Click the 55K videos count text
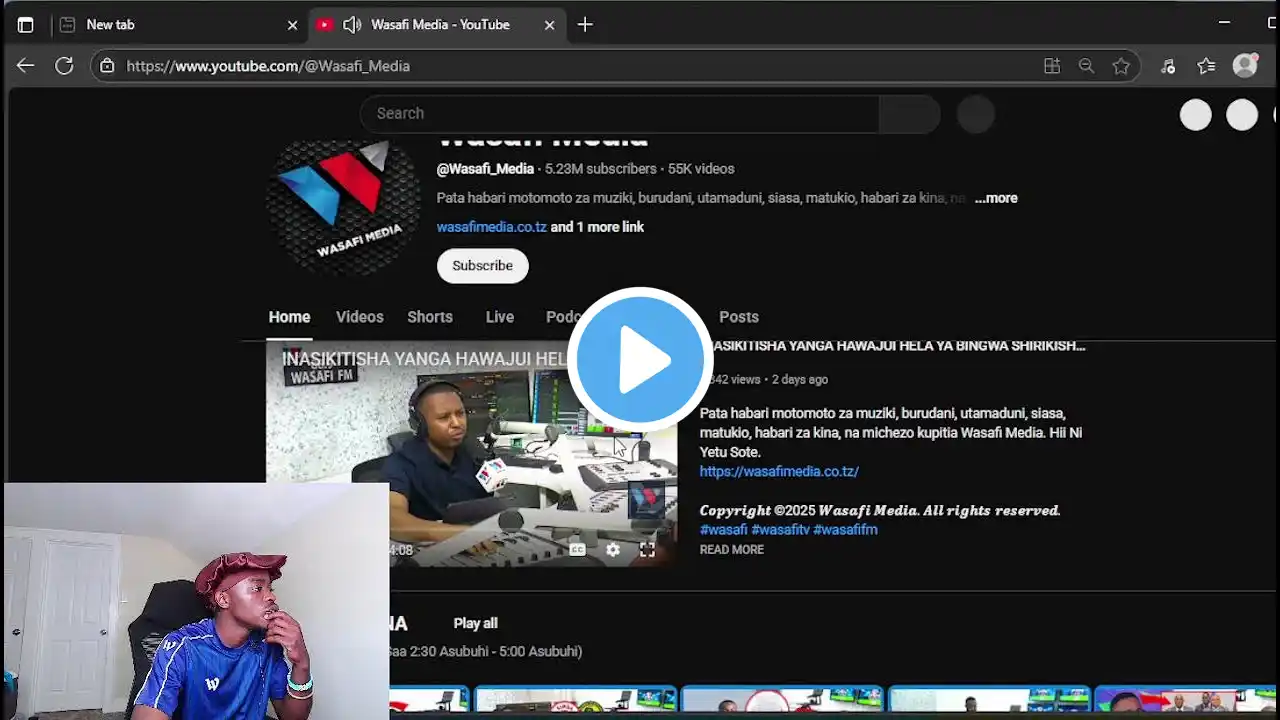This screenshot has width=1280, height=720. (701, 169)
